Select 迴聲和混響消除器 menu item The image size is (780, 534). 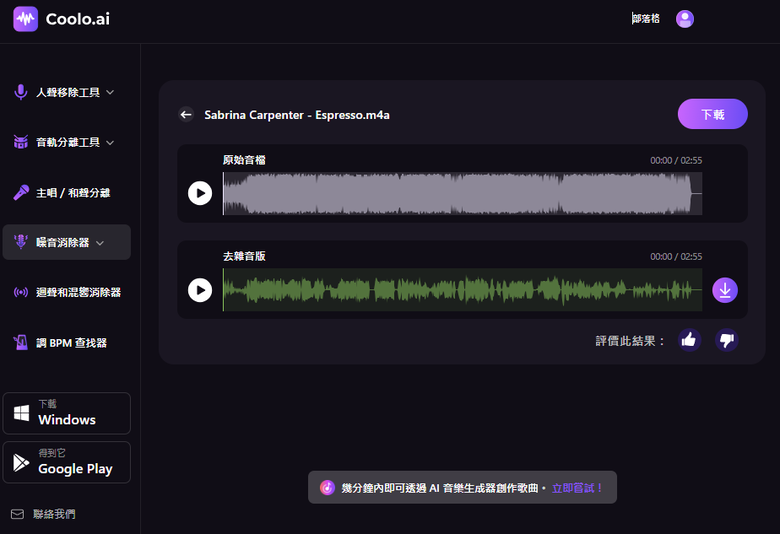[67, 292]
